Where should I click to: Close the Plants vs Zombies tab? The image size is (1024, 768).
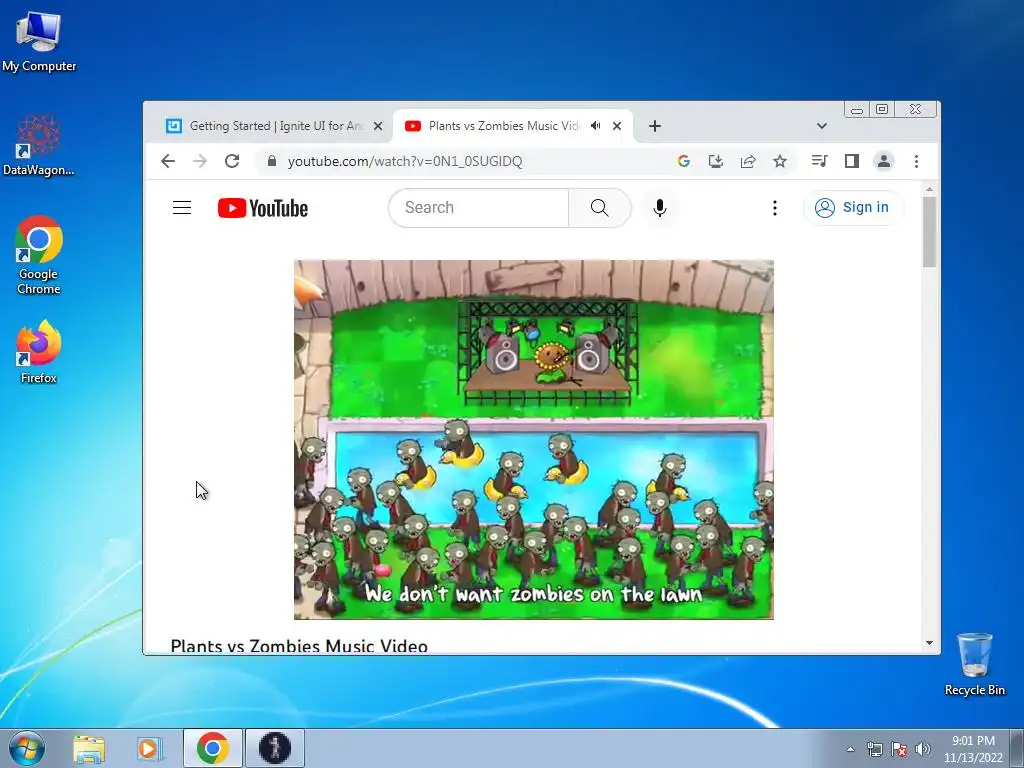click(x=616, y=126)
